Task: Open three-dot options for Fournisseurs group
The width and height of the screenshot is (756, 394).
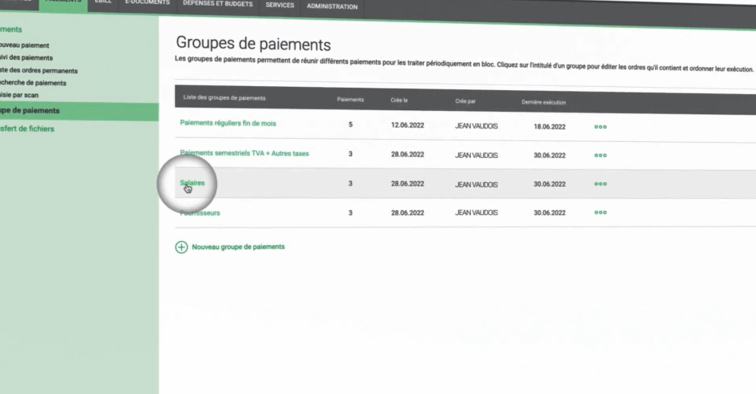Action: pos(600,212)
